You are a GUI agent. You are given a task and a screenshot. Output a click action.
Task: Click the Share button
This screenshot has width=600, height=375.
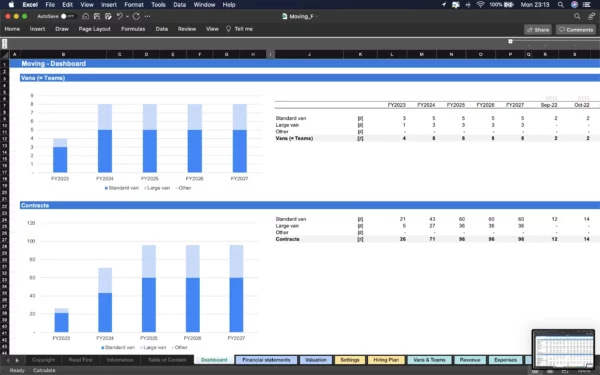coord(538,29)
